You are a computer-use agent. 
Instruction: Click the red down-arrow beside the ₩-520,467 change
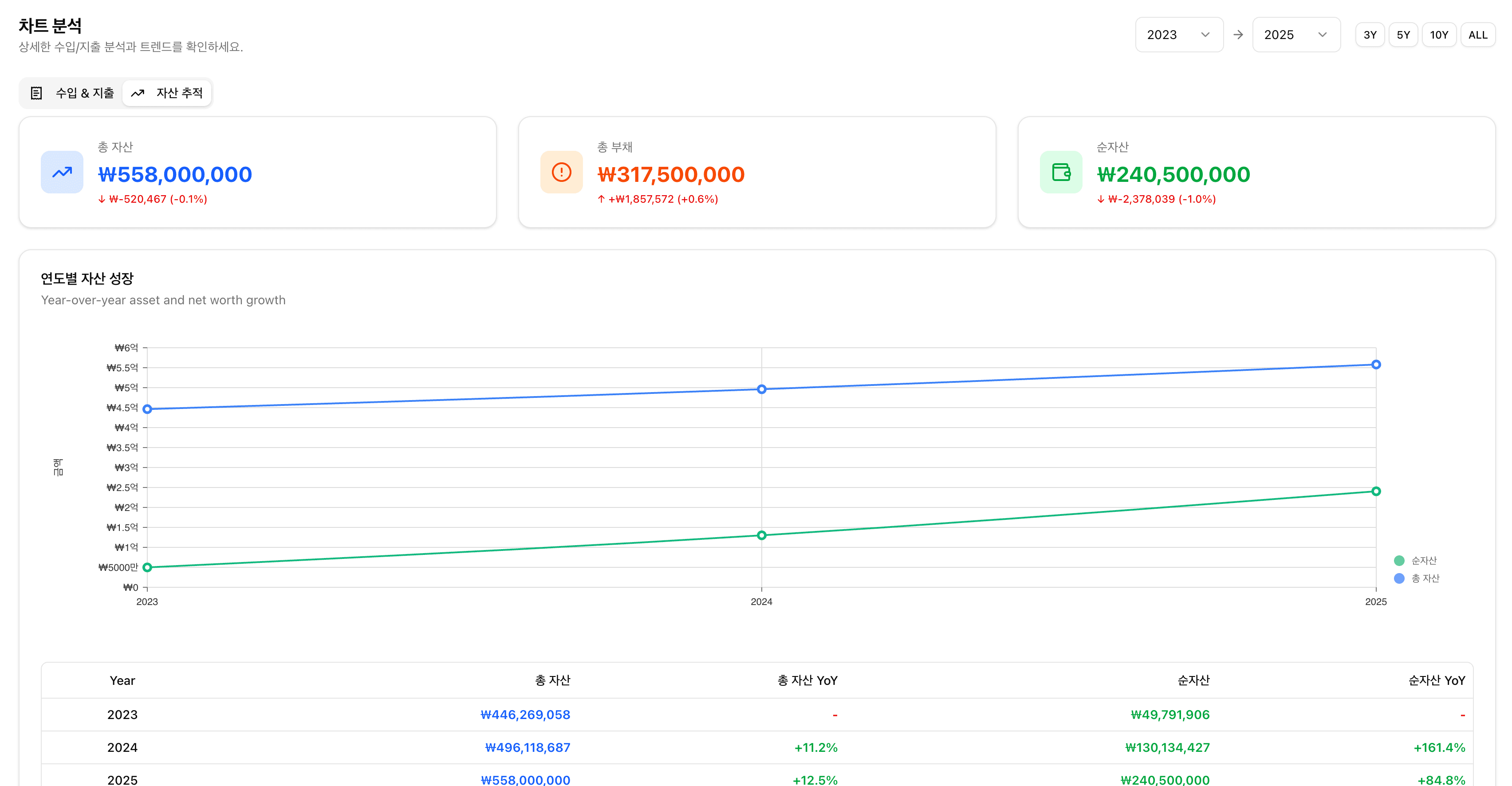(x=102, y=199)
